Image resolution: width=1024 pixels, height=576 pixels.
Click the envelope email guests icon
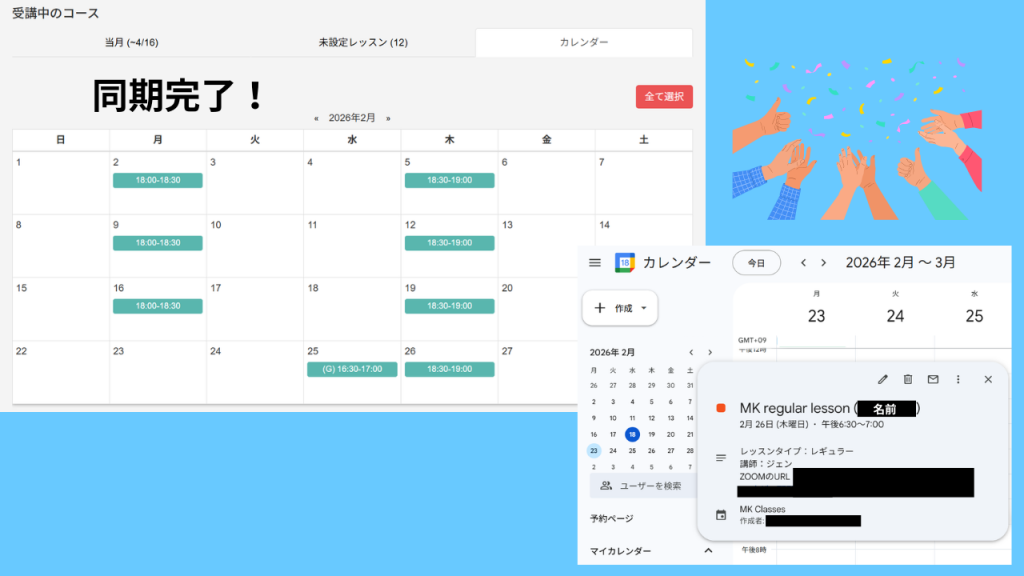(933, 379)
